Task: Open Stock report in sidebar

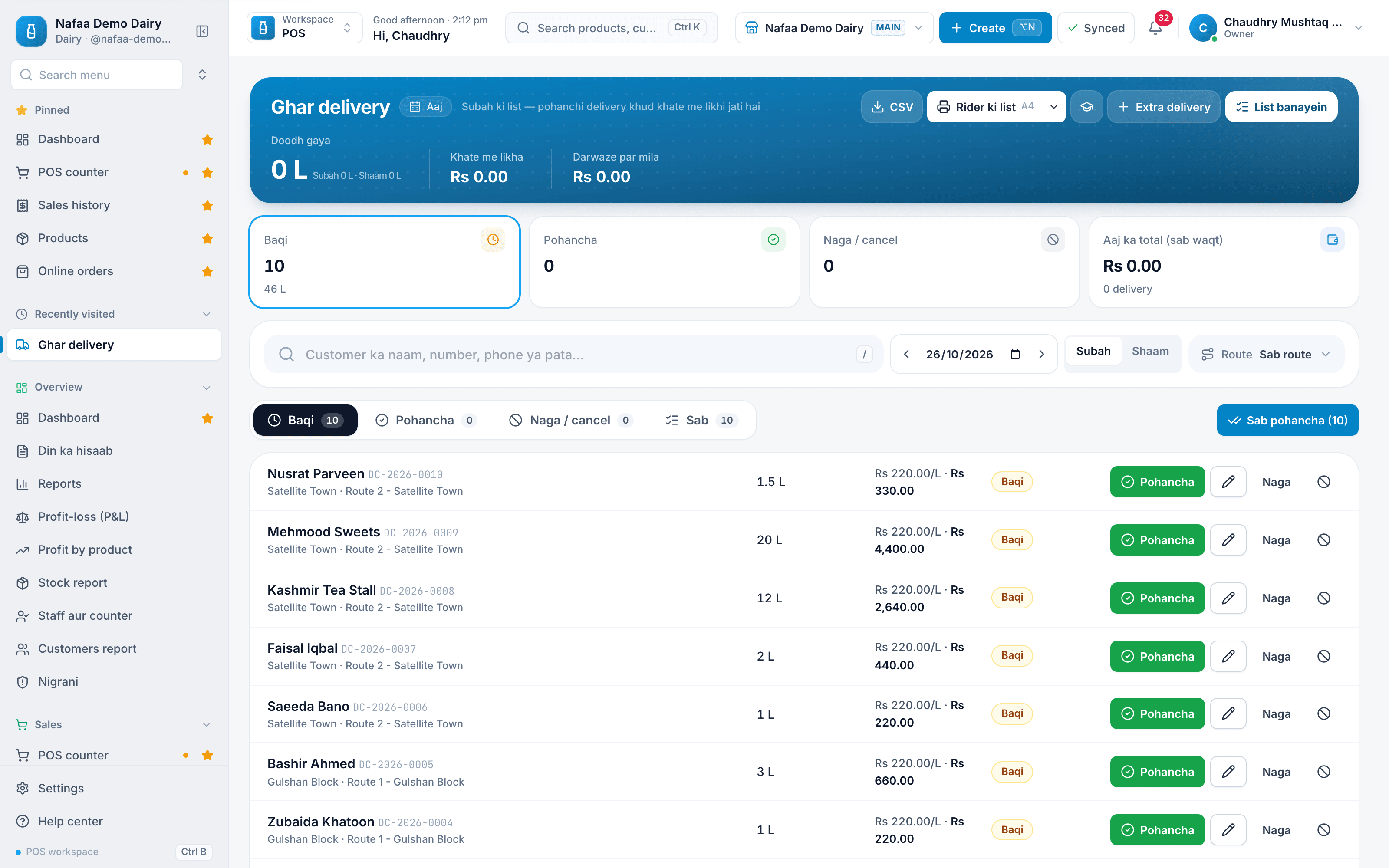Action: [x=114, y=583]
